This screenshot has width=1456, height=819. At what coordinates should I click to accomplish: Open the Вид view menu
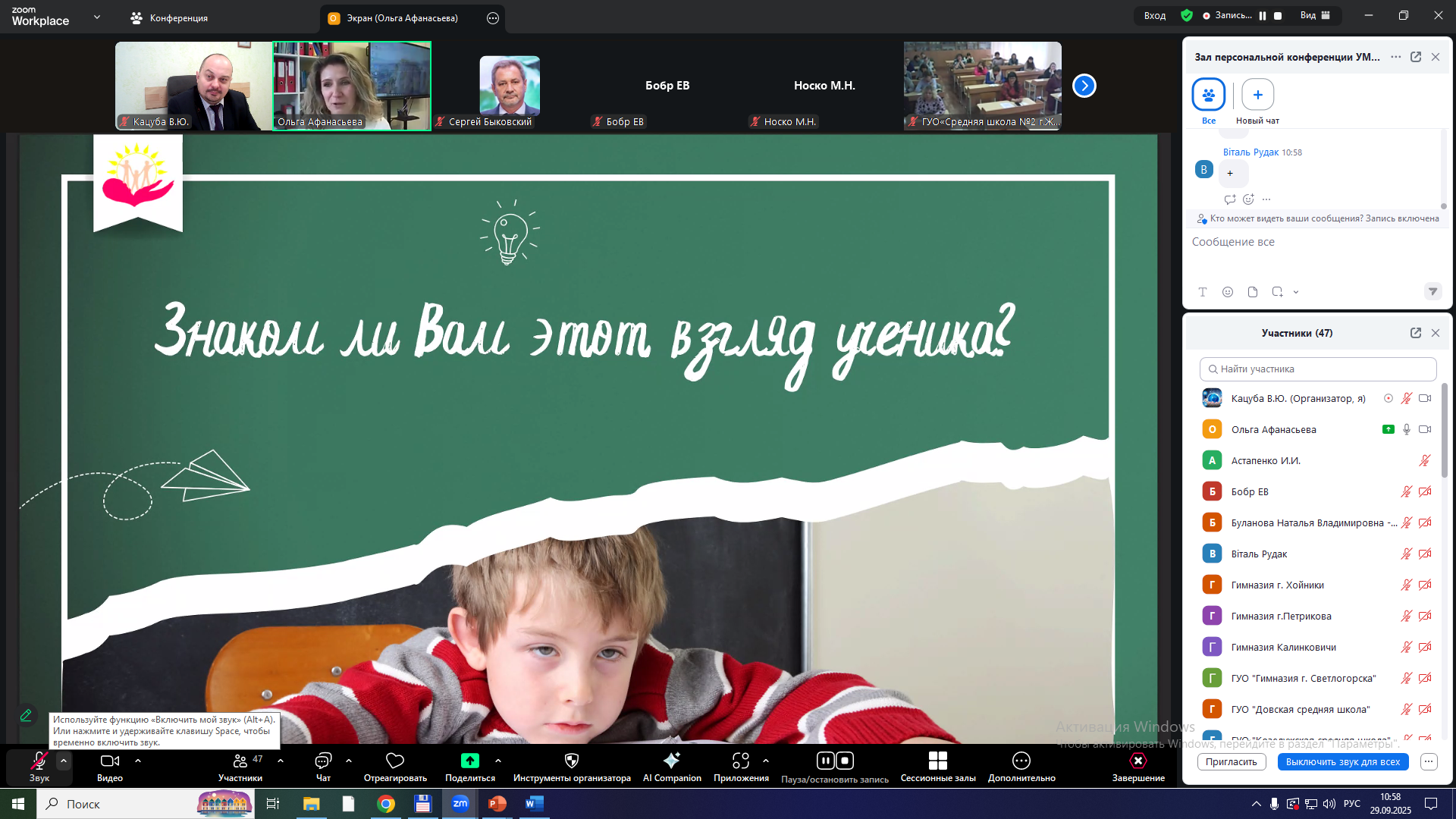point(1314,15)
